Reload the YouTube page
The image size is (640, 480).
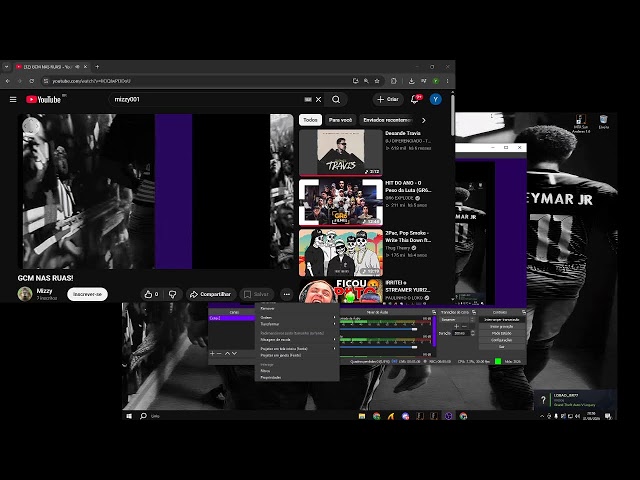31,81
